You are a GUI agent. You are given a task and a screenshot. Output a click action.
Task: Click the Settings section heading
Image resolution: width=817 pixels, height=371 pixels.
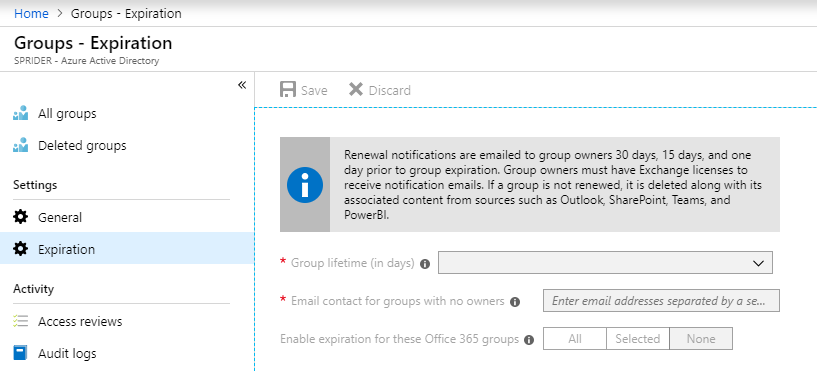35,185
